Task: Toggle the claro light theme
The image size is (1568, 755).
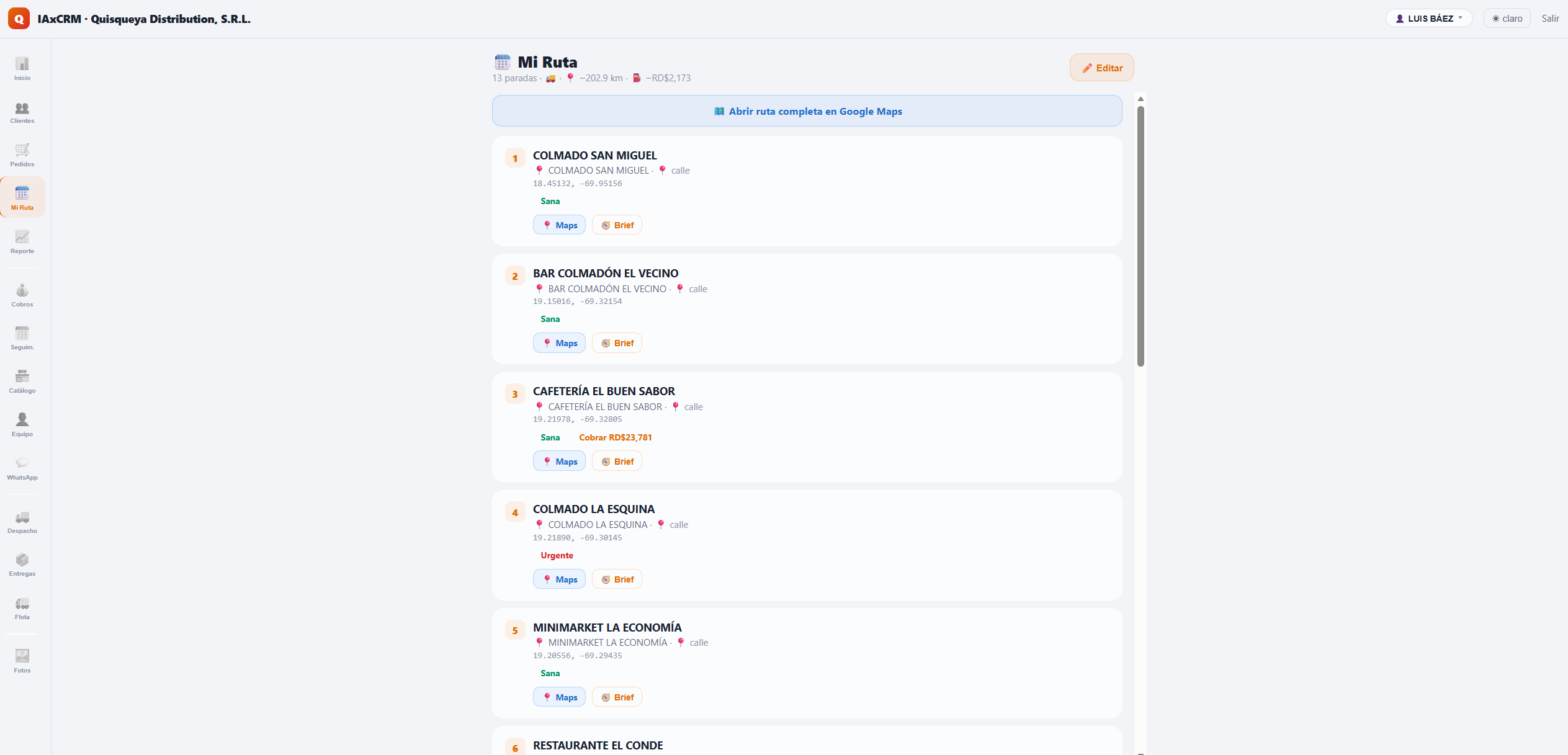Action: (1507, 19)
